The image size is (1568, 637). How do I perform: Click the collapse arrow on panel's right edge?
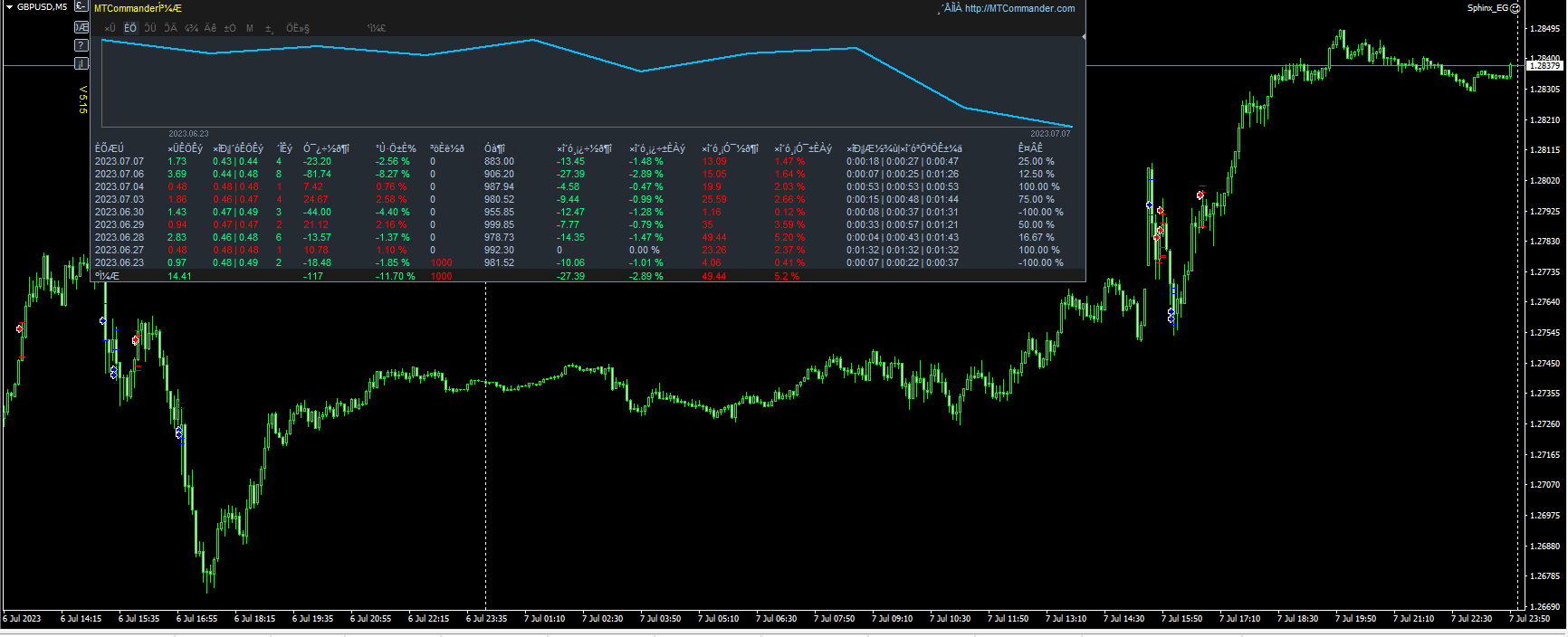pos(1083,37)
